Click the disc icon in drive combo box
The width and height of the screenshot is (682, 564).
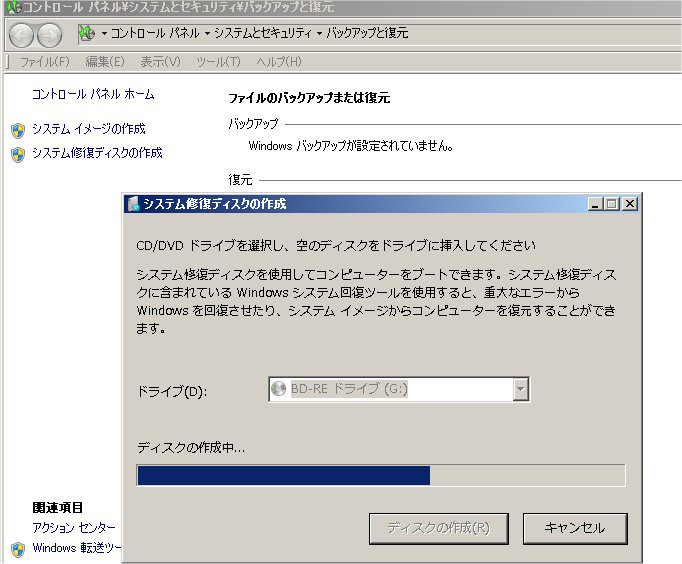tap(278, 389)
